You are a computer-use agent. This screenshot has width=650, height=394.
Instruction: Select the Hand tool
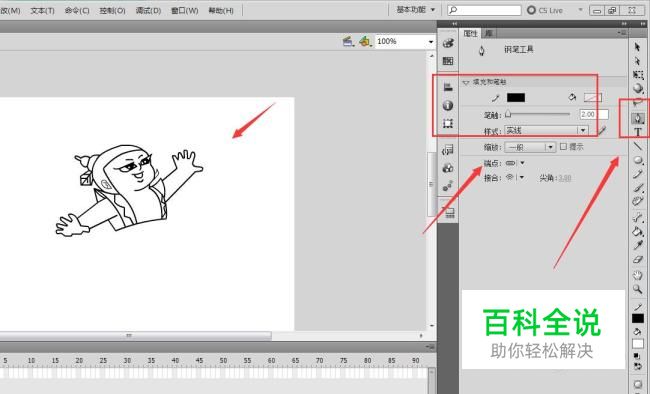(638, 275)
